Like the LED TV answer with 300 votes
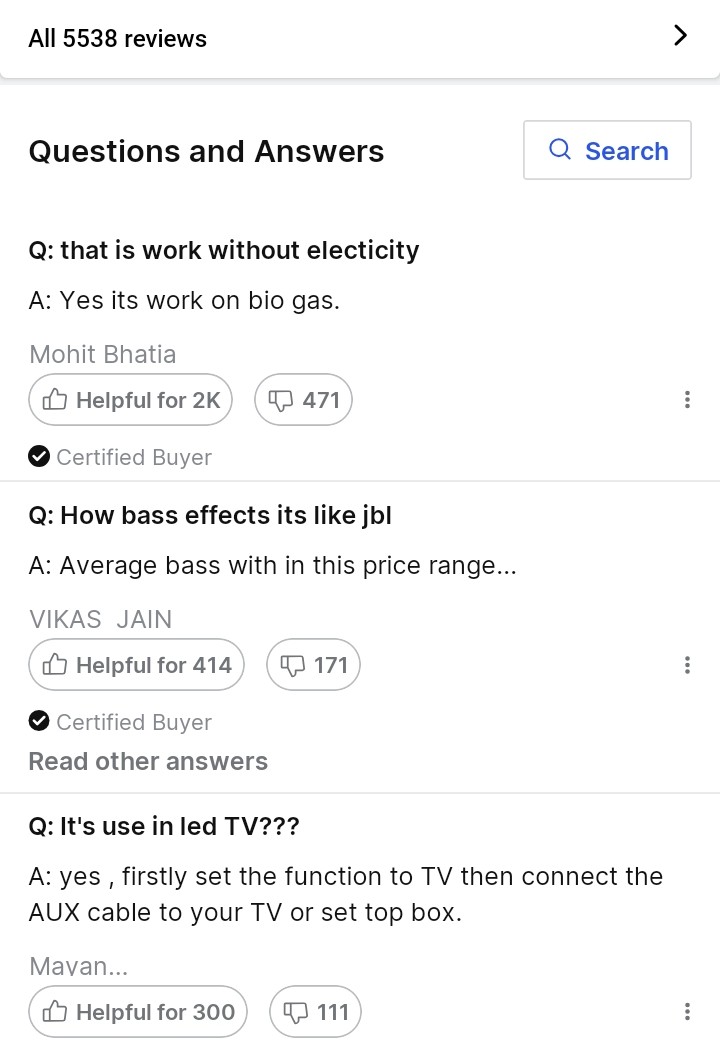Screen dimensions: 720x1049 [x=137, y=1012]
